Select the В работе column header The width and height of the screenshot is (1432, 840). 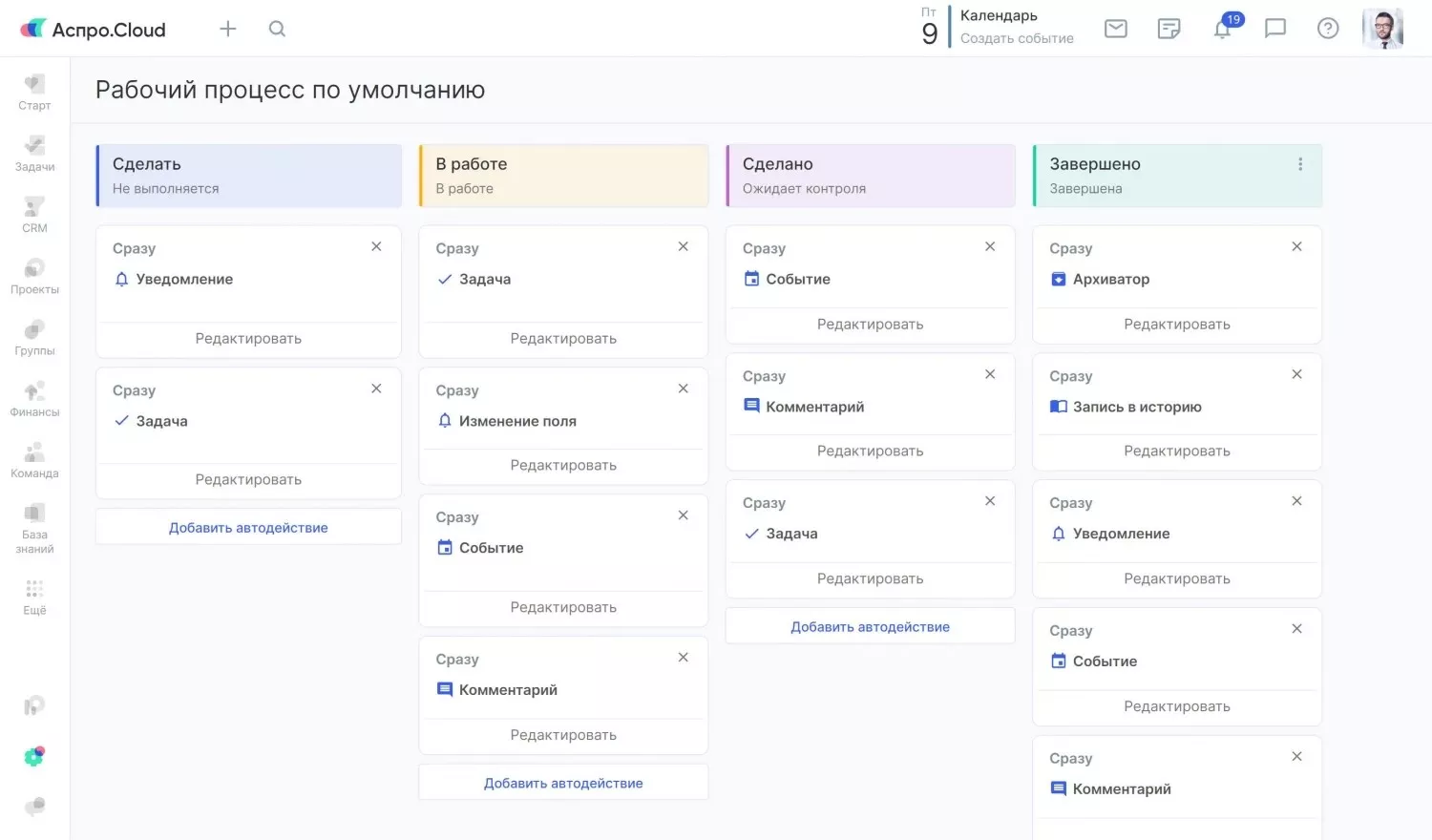pyautogui.click(x=563, y=175)
